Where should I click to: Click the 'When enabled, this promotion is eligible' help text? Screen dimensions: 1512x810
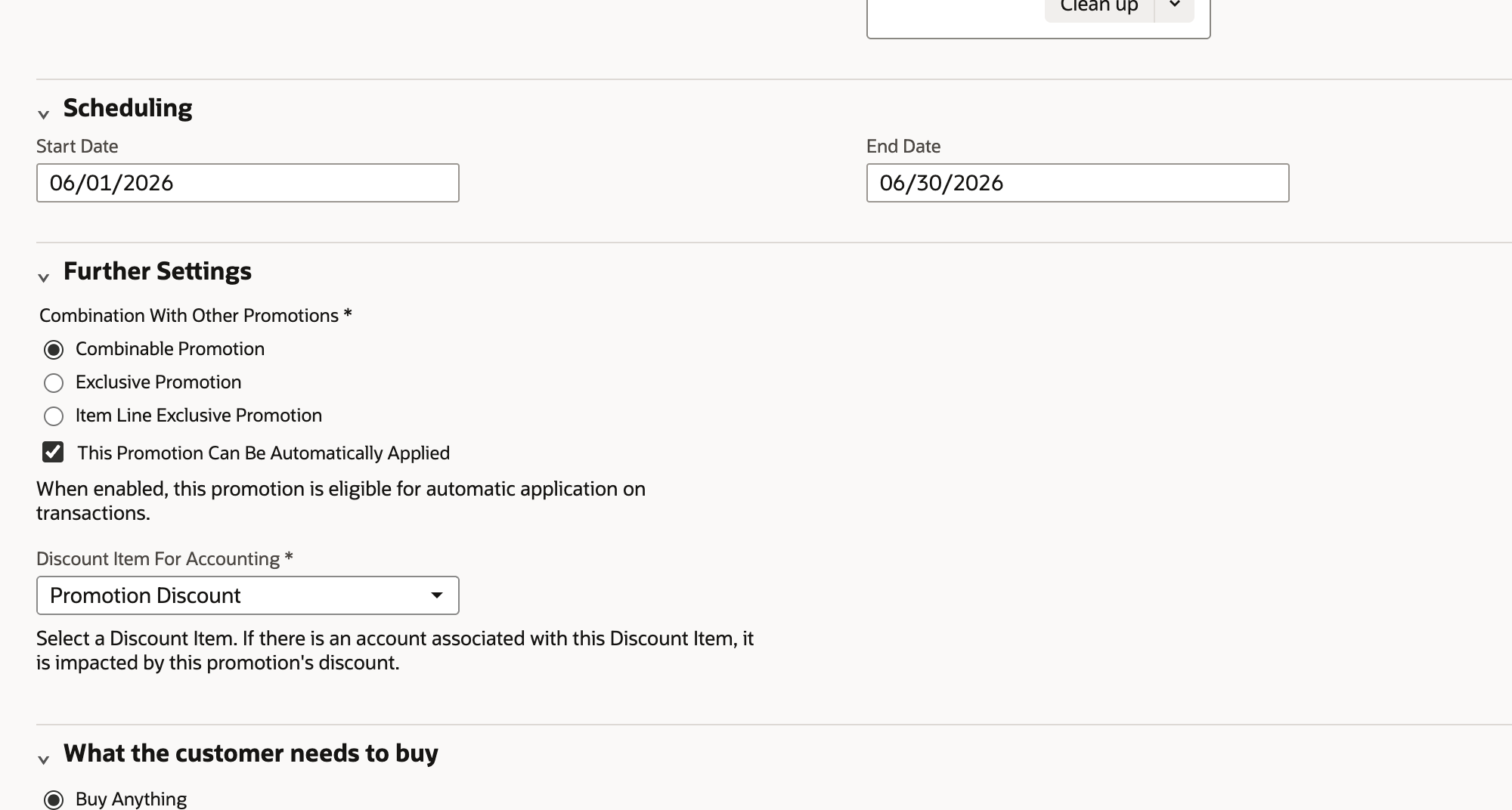(341, 501)
